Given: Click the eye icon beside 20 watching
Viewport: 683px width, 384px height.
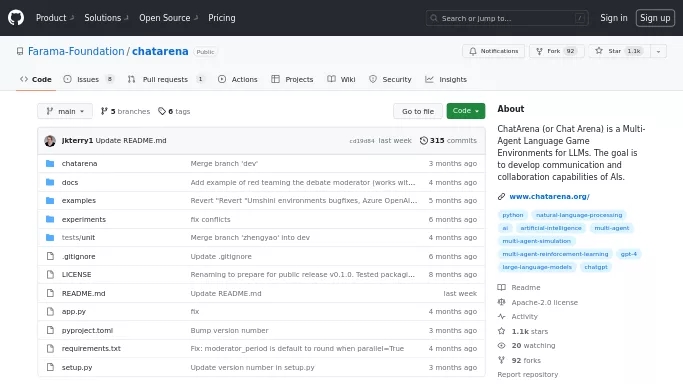Looking at the screenshot, I should click(502, 346).
